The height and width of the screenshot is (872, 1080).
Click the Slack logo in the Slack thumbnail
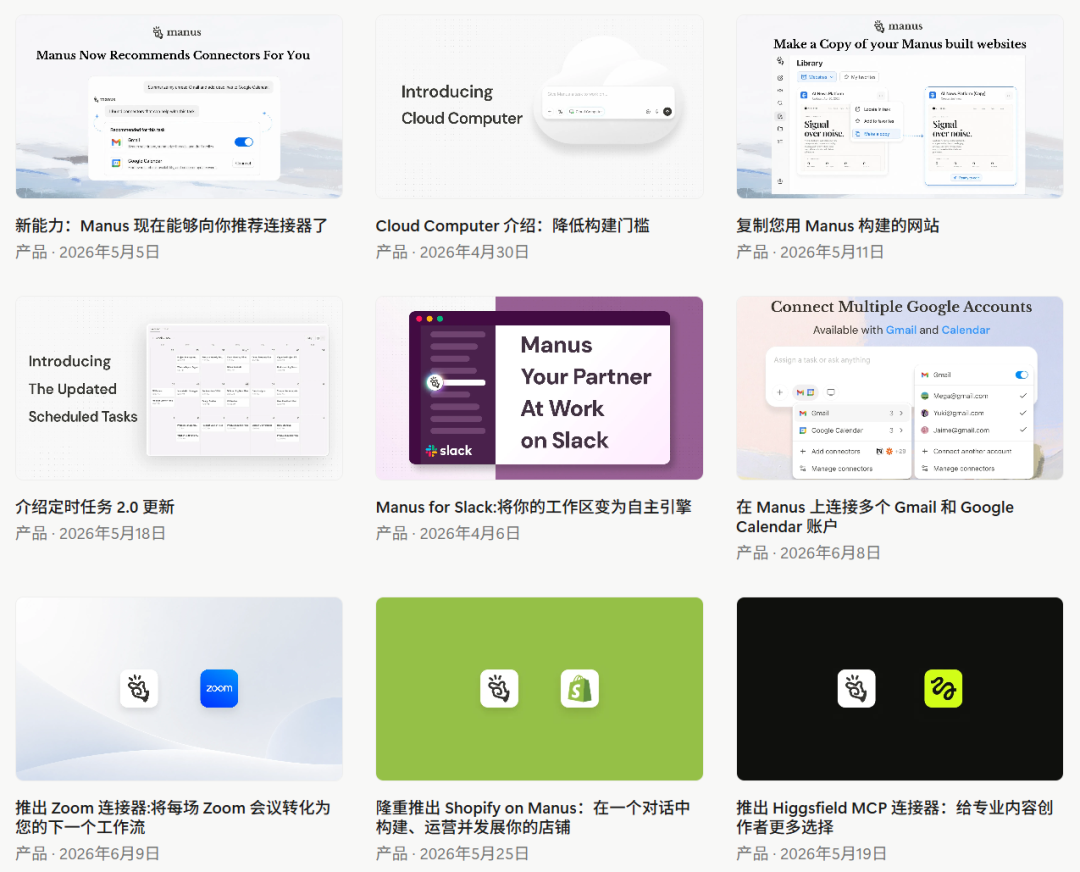[x=448, y=450]
